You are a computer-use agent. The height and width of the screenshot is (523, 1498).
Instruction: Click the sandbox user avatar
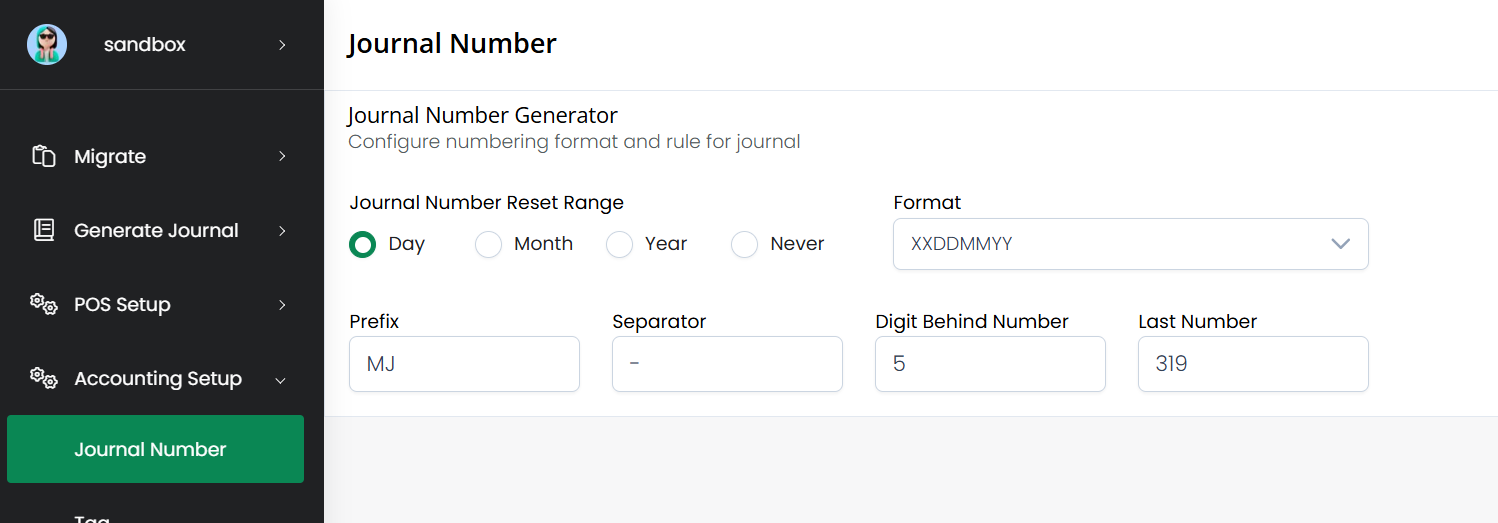pyautogui.click(x=47, y=45)
